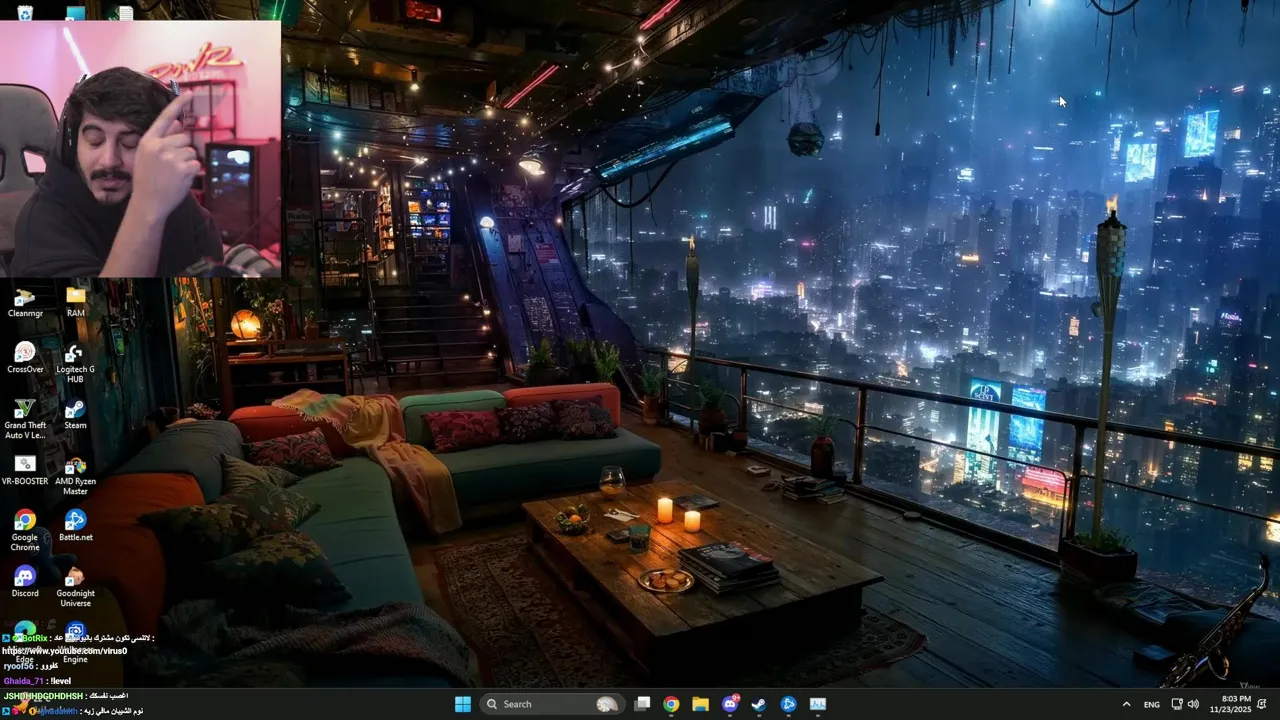1280x720 pixels.
Task: Open the Steam desktop shortcut
Action: 75,414
